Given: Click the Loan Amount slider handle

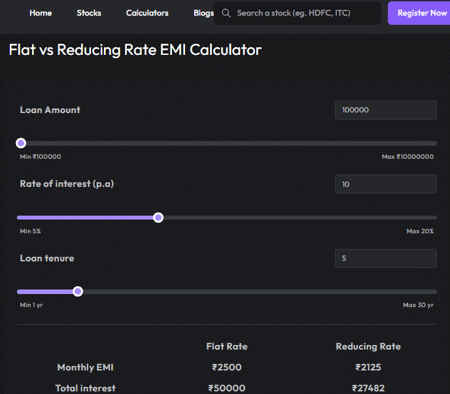Looking at the screenshot, I should point(21,143).
